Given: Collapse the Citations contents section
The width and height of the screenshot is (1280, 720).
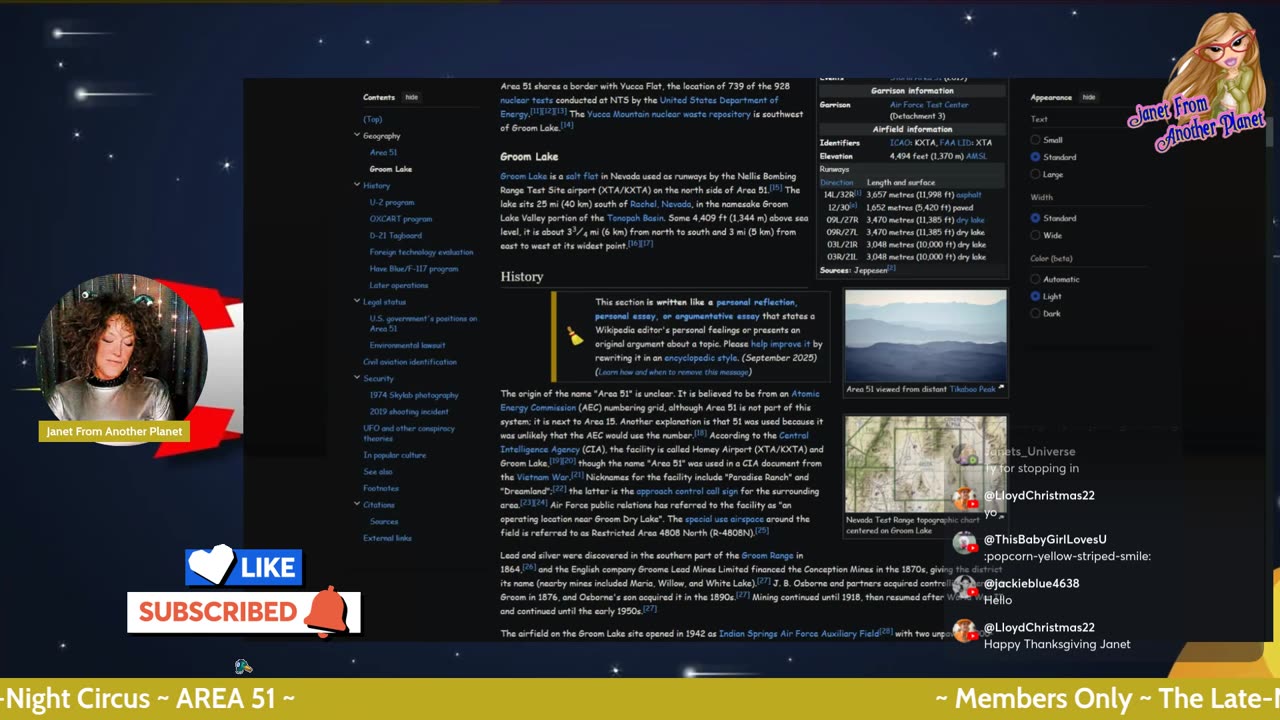Looking at the screenshot, I should (x=357, y=504).
